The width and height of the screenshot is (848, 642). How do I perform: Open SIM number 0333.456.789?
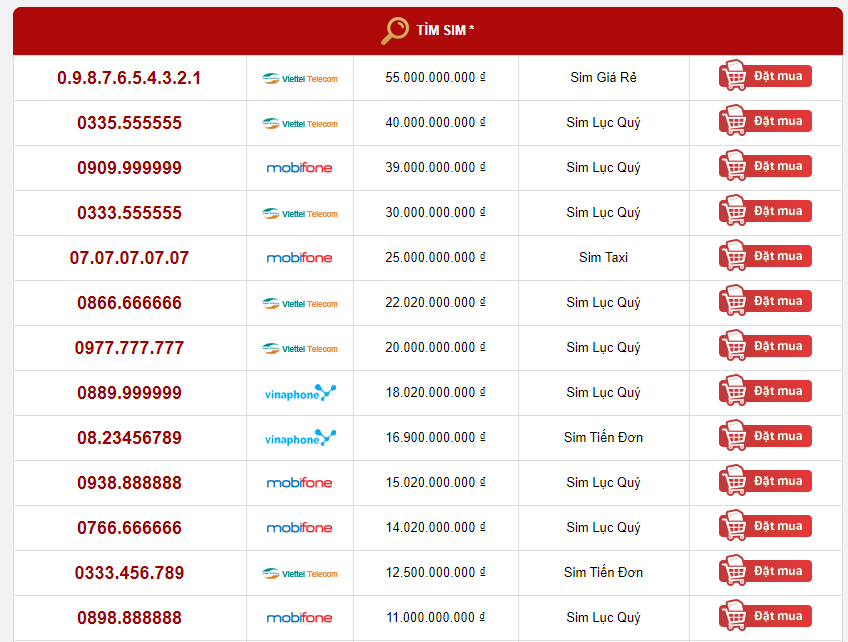[x=129, y=573]
